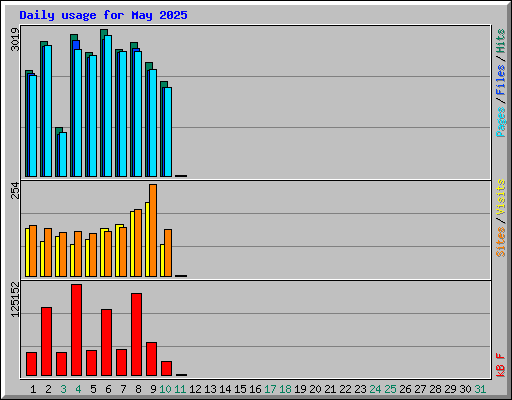The width and height of the screenshot is (512, 400).
Task: Click the cyan pages bar for day 6
Action: tap(108, 106)
